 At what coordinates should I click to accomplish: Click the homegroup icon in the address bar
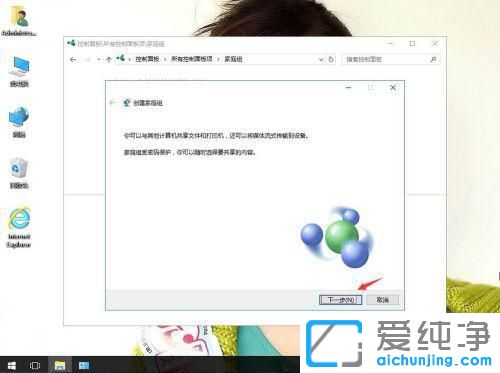[120, 59]
